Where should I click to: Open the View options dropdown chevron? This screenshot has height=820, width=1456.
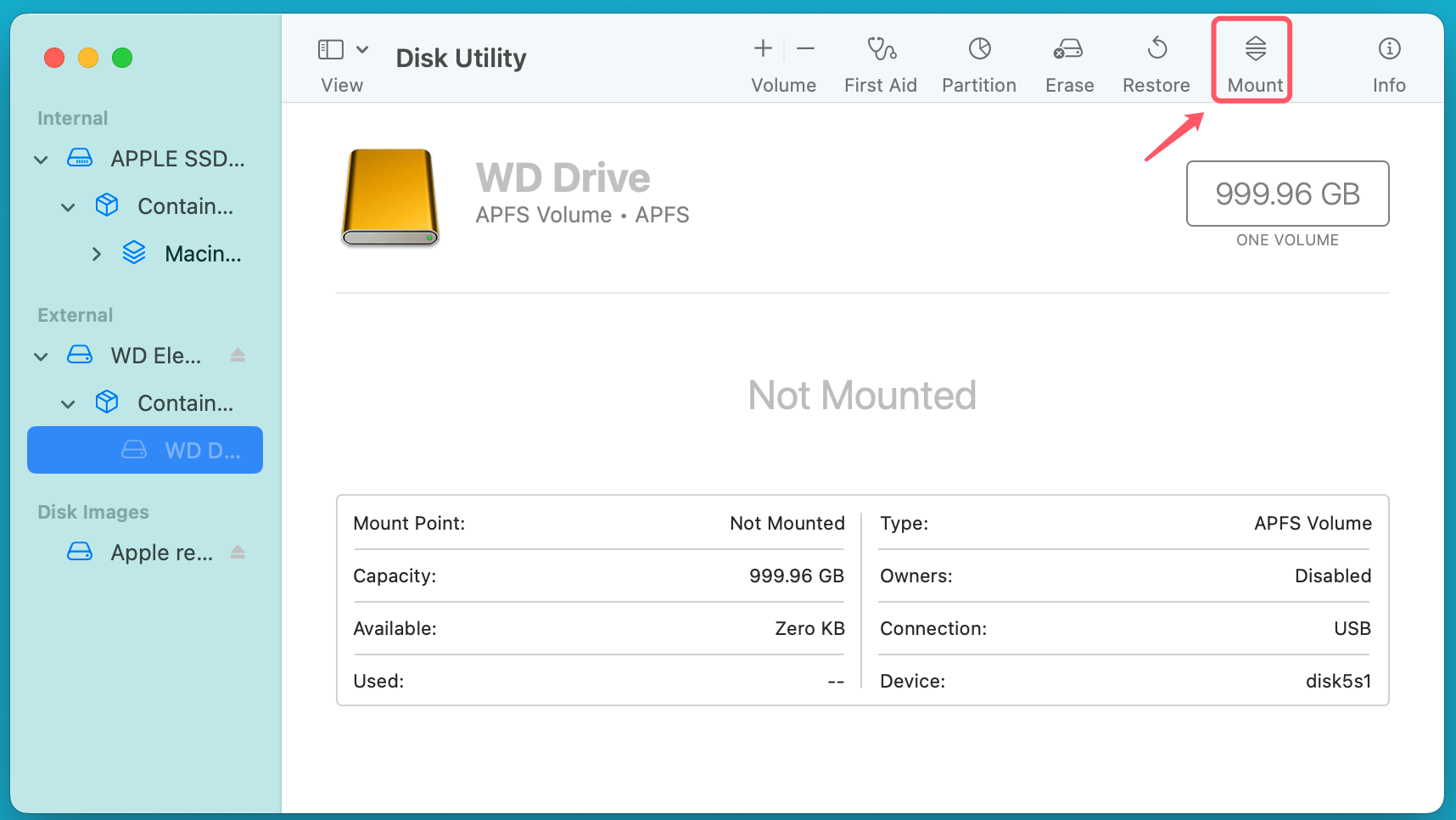point(362,48)
